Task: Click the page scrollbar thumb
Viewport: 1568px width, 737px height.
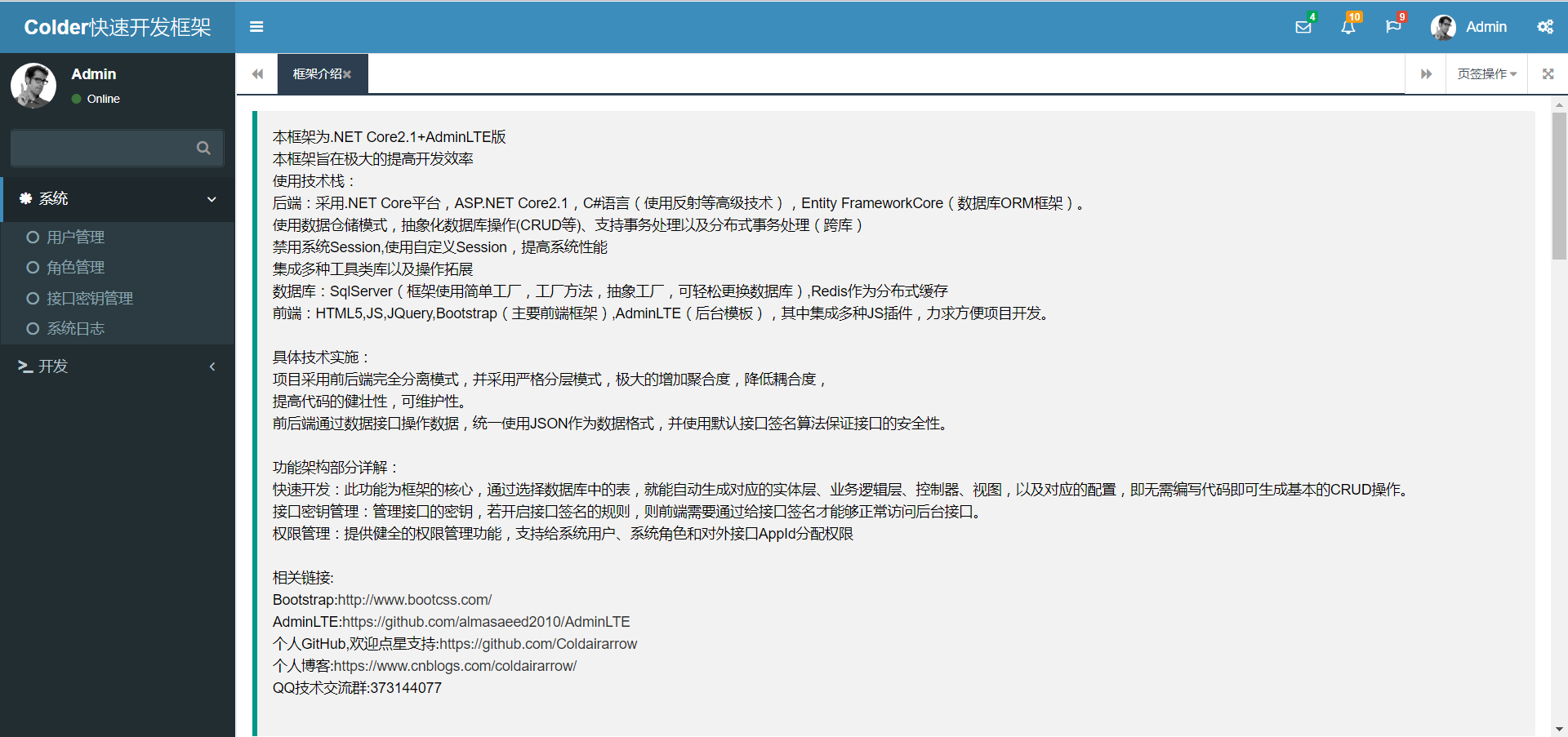Action: pos(1559,186)
